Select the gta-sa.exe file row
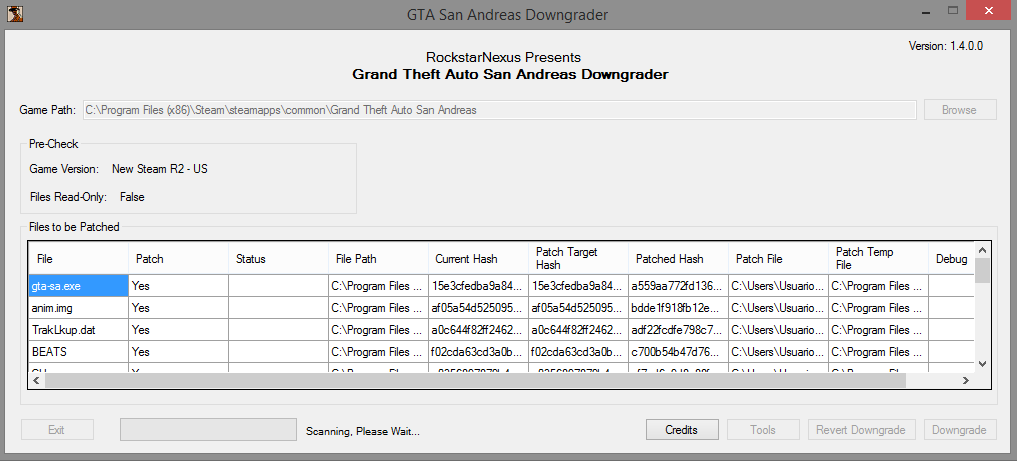1017x461 pixels. click(x=78, y=286)
